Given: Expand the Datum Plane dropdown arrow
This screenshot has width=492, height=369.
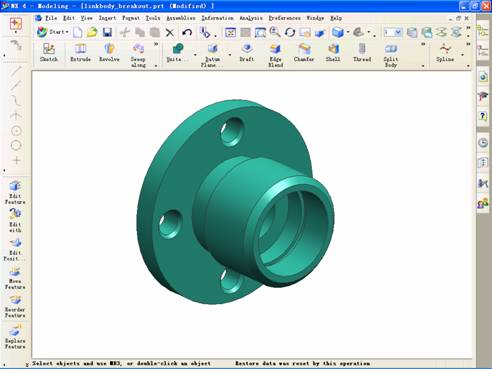Looking at the screenshot, I should tap(230, 55).
